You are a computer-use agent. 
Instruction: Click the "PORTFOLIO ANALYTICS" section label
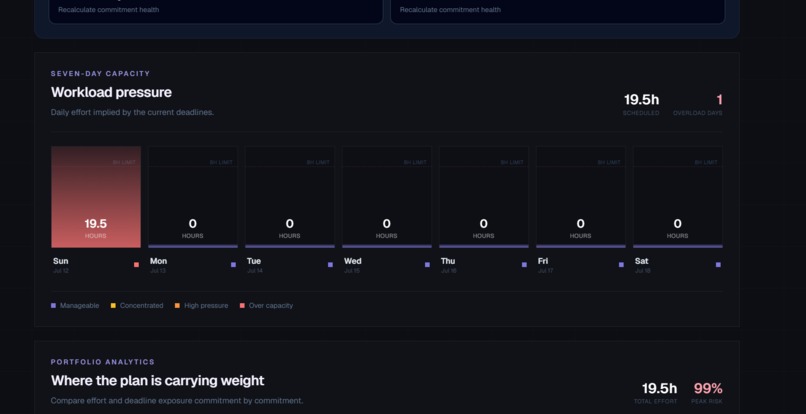(103, 362)
